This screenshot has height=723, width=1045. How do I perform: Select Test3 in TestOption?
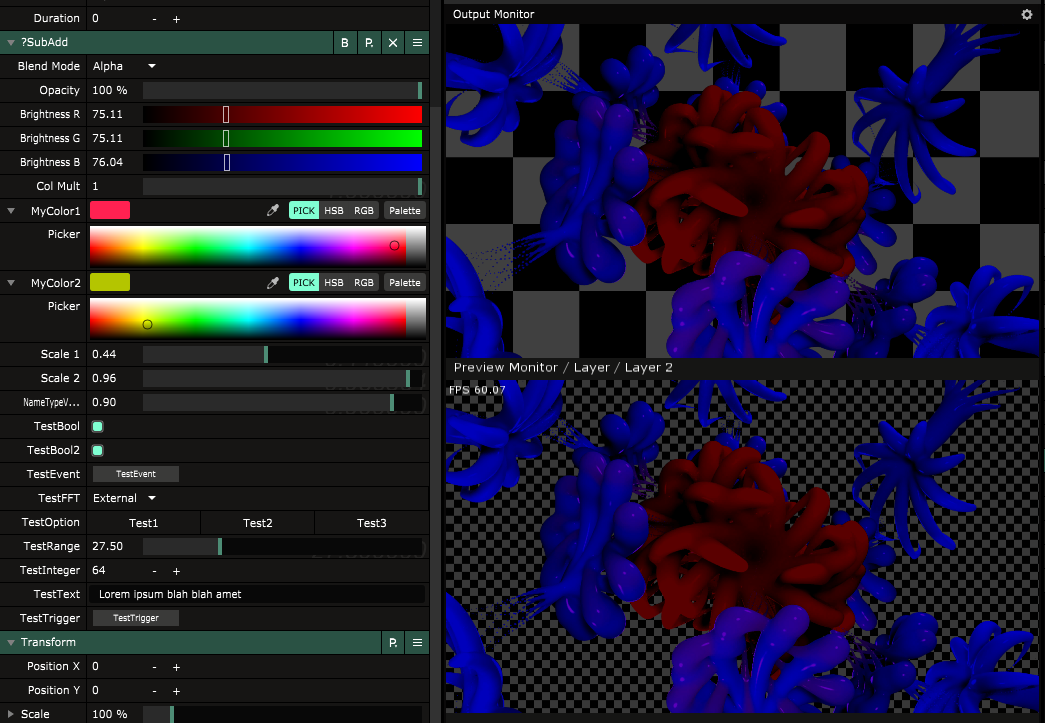(371, 523)
